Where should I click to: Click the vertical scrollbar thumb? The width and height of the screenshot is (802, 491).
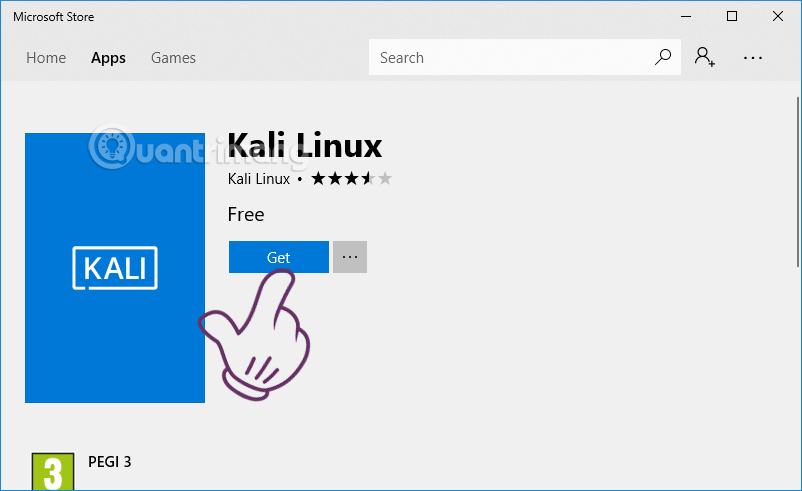pos(798,182)
